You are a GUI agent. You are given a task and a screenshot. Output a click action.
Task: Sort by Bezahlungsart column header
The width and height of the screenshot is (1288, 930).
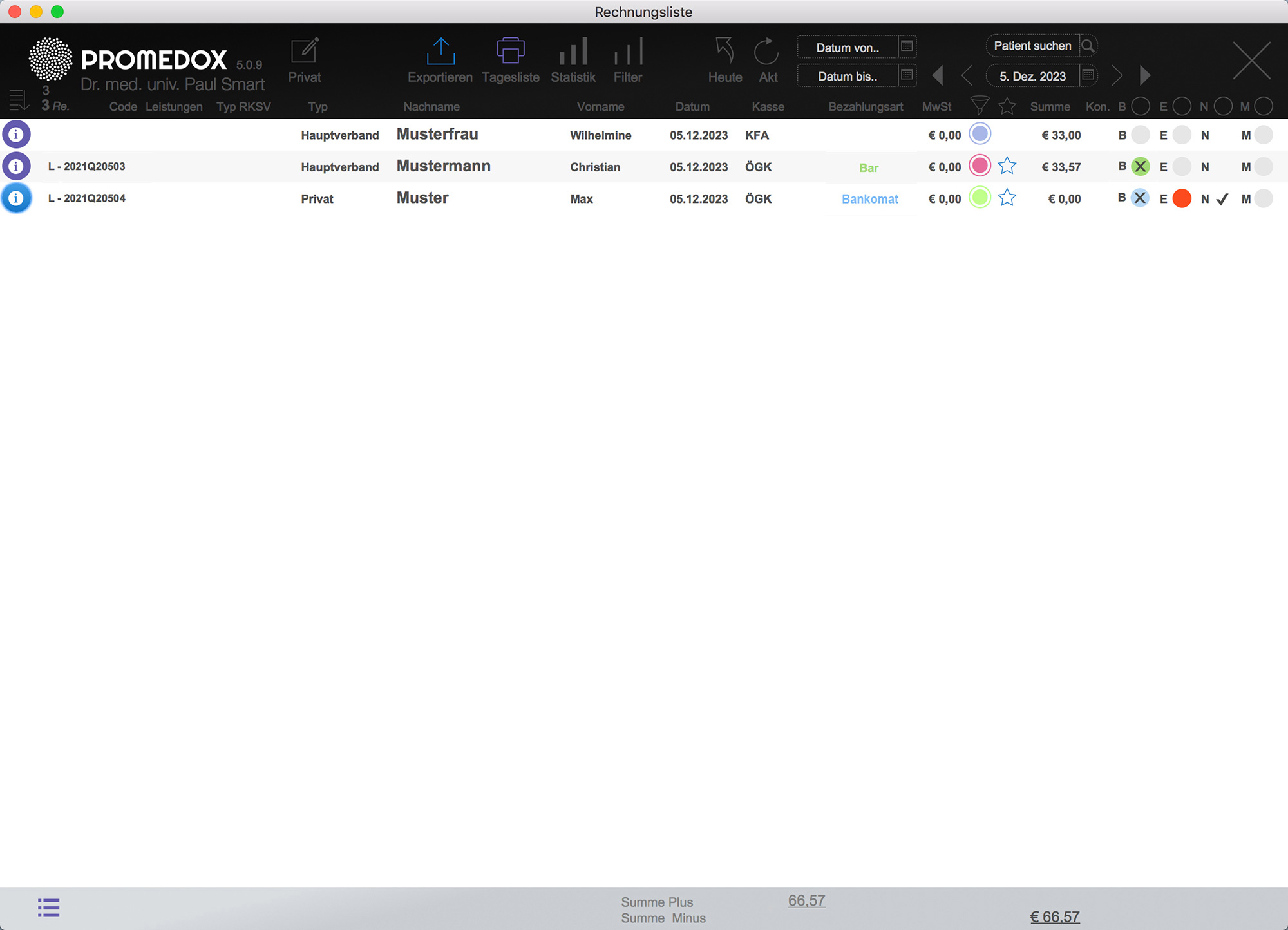tap(866, 107)
